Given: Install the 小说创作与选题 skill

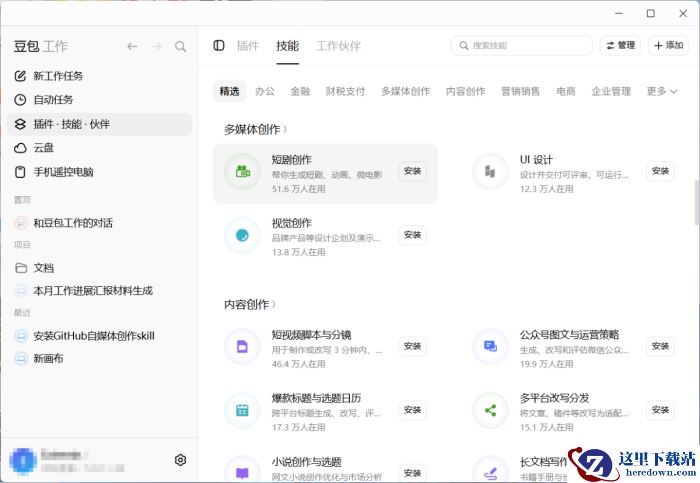Looking at the screenshot, I should click(412, 473).
